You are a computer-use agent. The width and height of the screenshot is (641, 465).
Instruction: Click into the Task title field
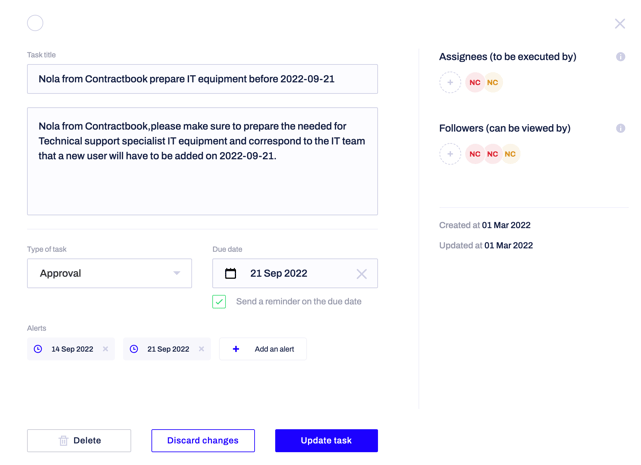coord(202,79)
